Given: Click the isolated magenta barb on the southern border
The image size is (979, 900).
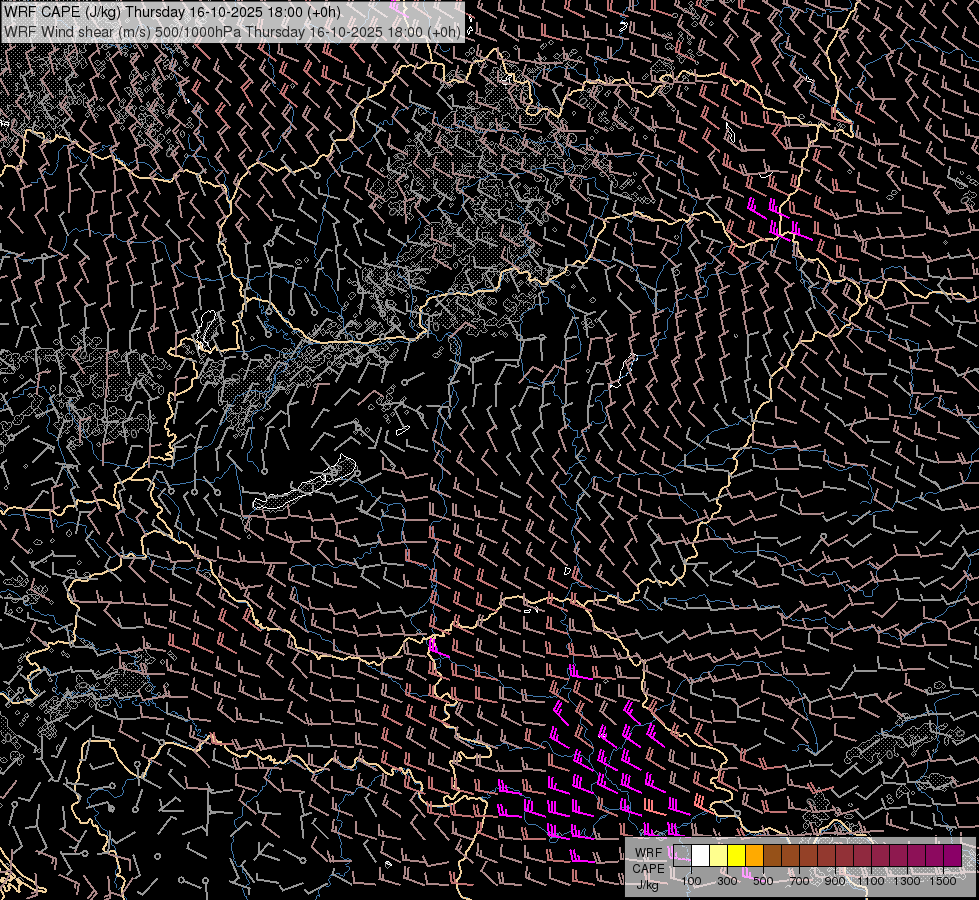Looking at the screenshot, I should point(433,644).
